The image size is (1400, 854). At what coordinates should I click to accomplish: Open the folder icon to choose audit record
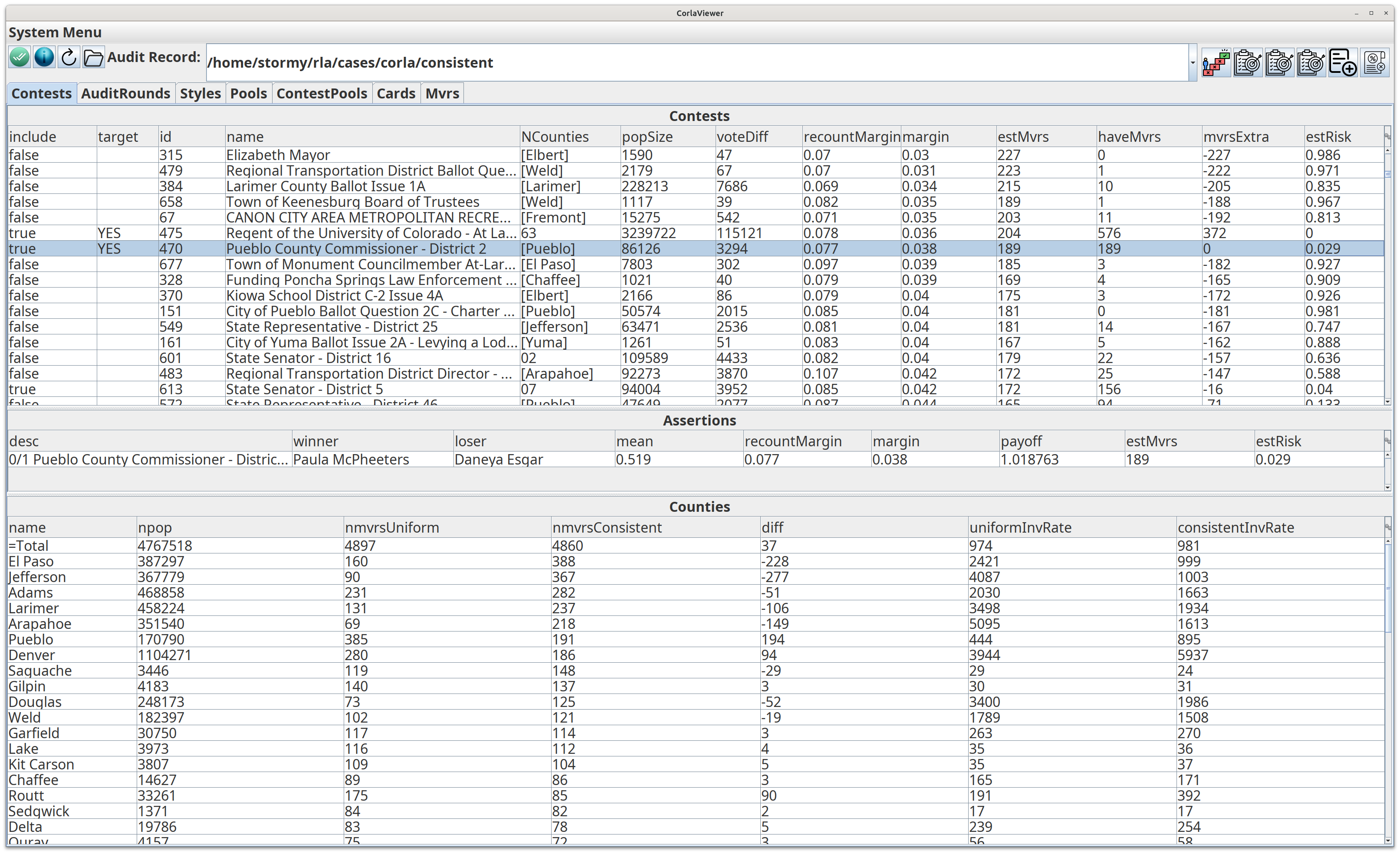94,57
